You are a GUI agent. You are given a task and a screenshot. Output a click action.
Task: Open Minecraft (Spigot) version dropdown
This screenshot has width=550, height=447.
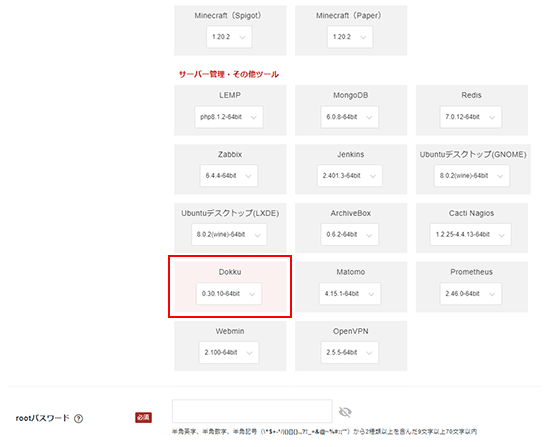(229, 37)
